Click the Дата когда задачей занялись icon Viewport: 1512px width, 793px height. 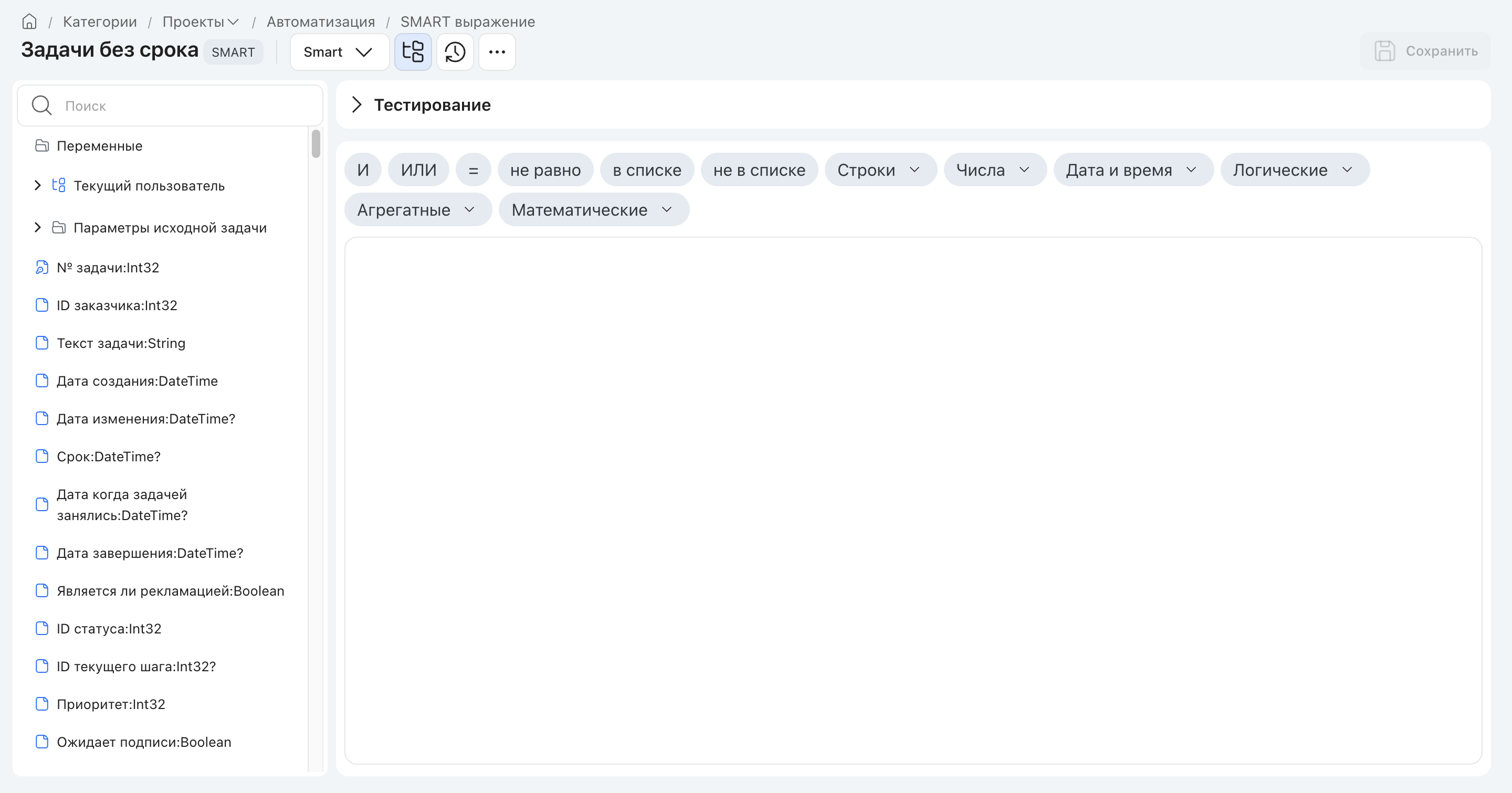coord(41,504)
